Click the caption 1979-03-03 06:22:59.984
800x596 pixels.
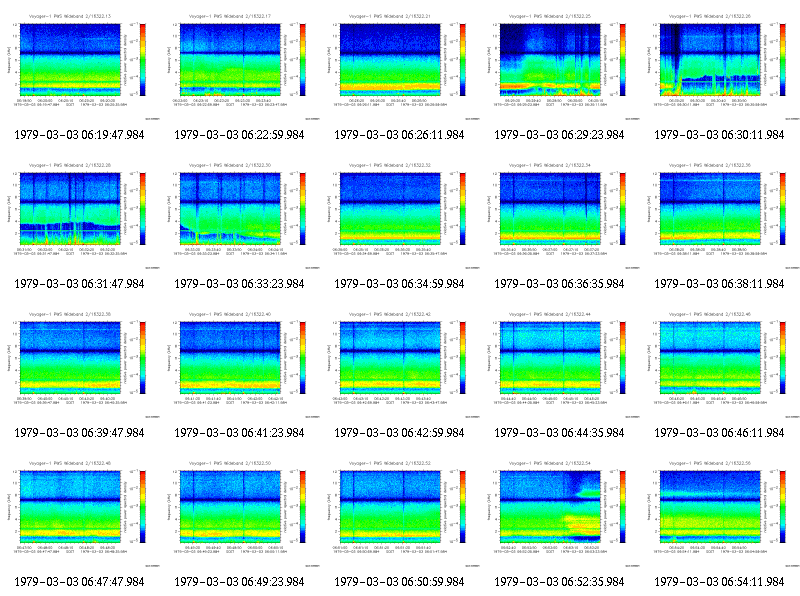[239, 135]
